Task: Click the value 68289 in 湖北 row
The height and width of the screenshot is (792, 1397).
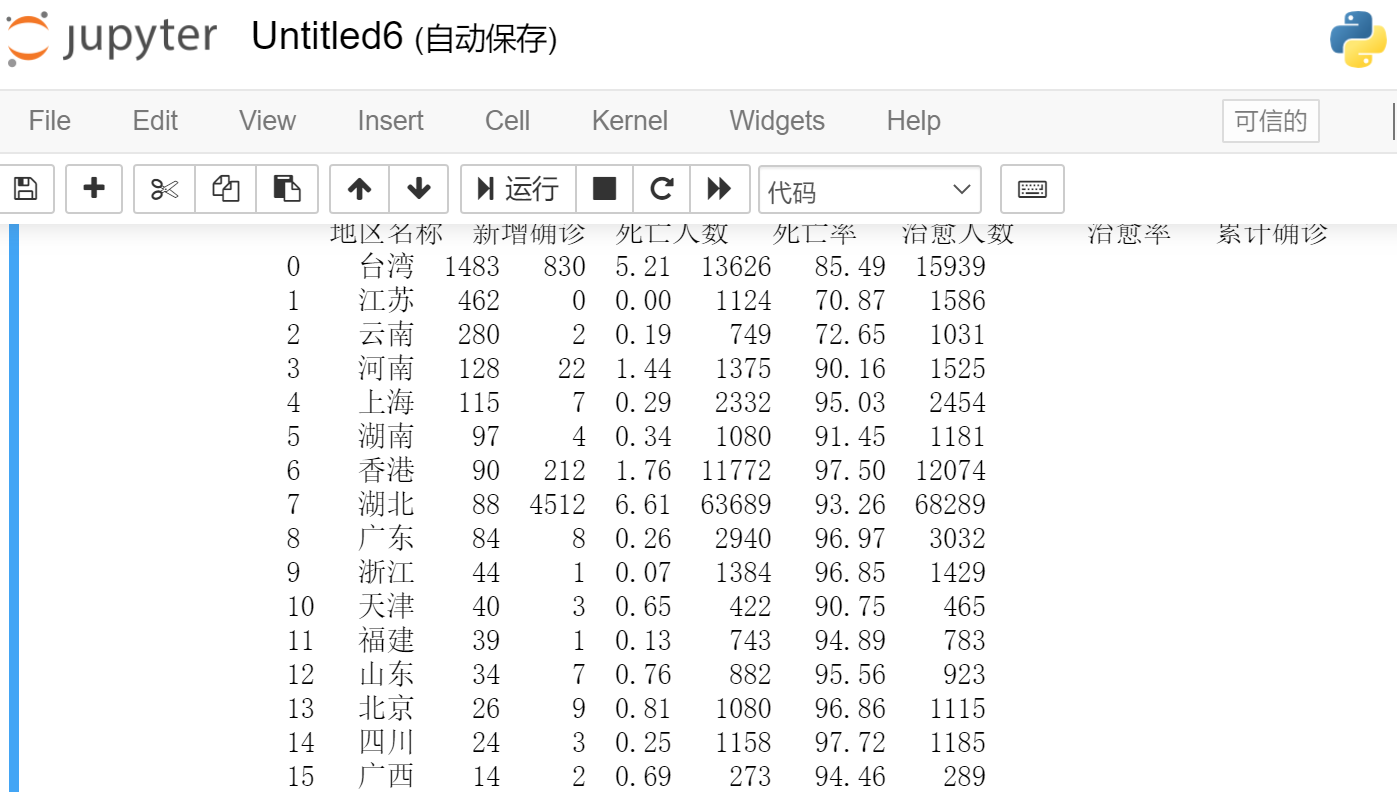Action: coord(950,504)
